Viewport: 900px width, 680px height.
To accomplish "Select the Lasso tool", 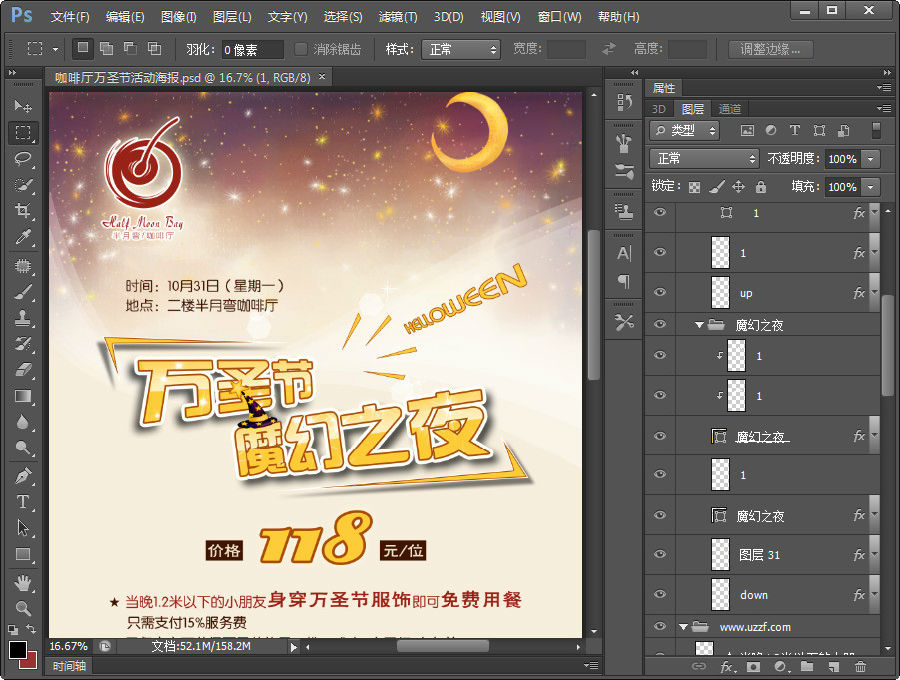I will point(23,158).
